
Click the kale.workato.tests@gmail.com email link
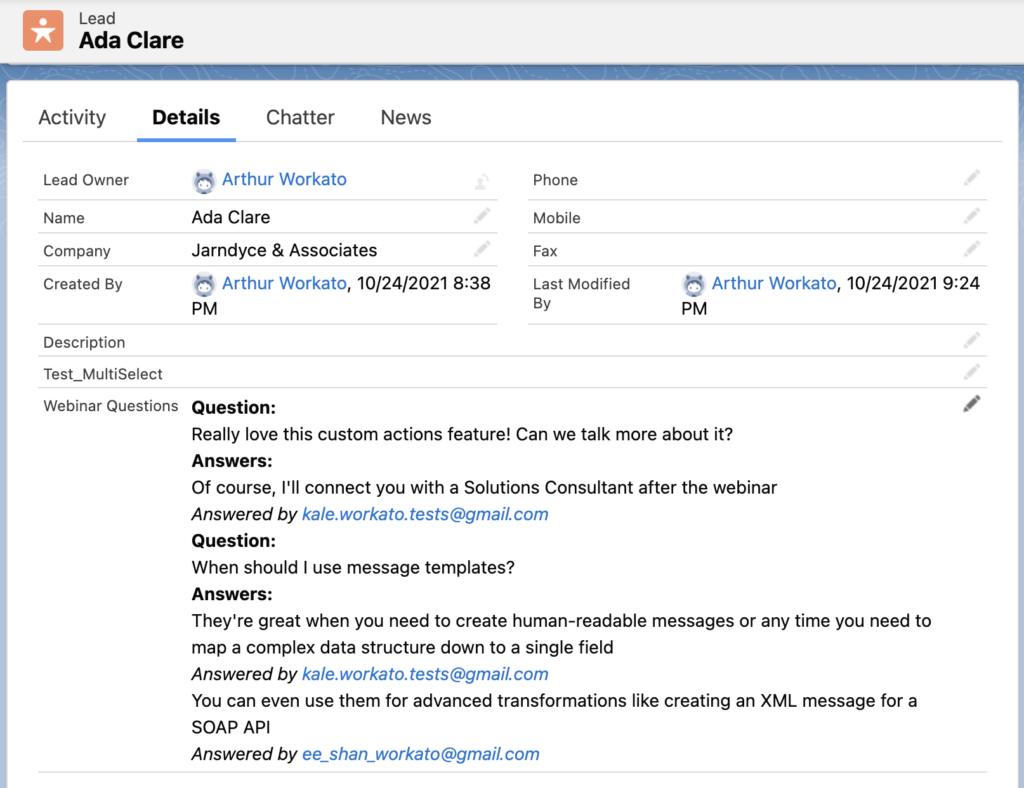425,513
